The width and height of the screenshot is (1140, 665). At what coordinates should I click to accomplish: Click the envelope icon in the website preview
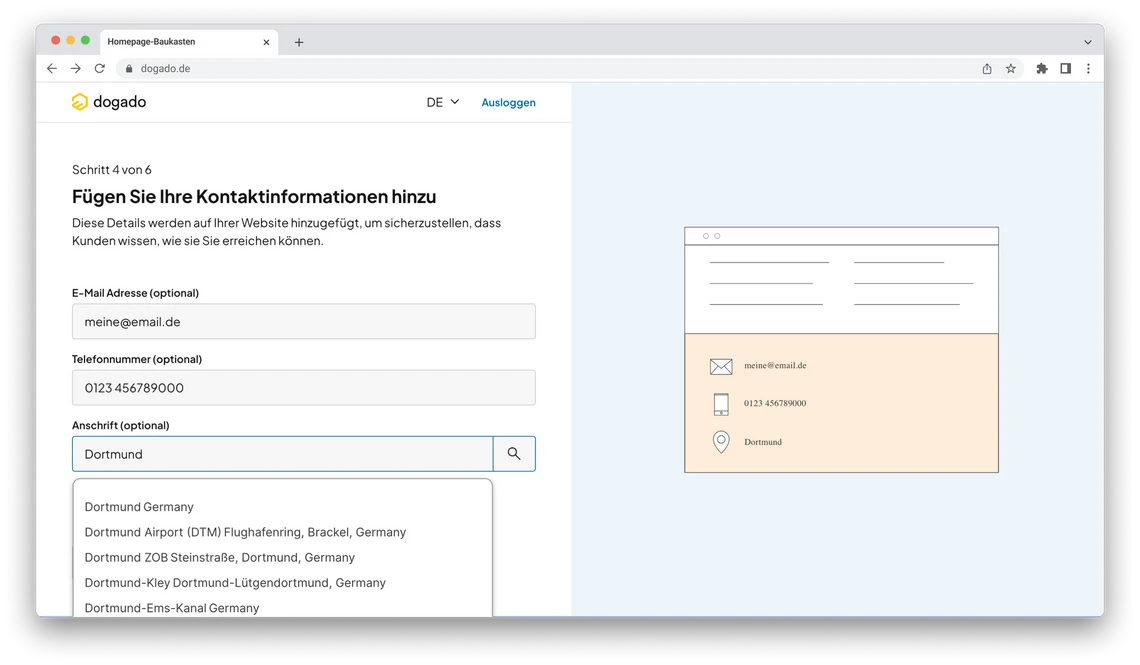tap(721, 366)
